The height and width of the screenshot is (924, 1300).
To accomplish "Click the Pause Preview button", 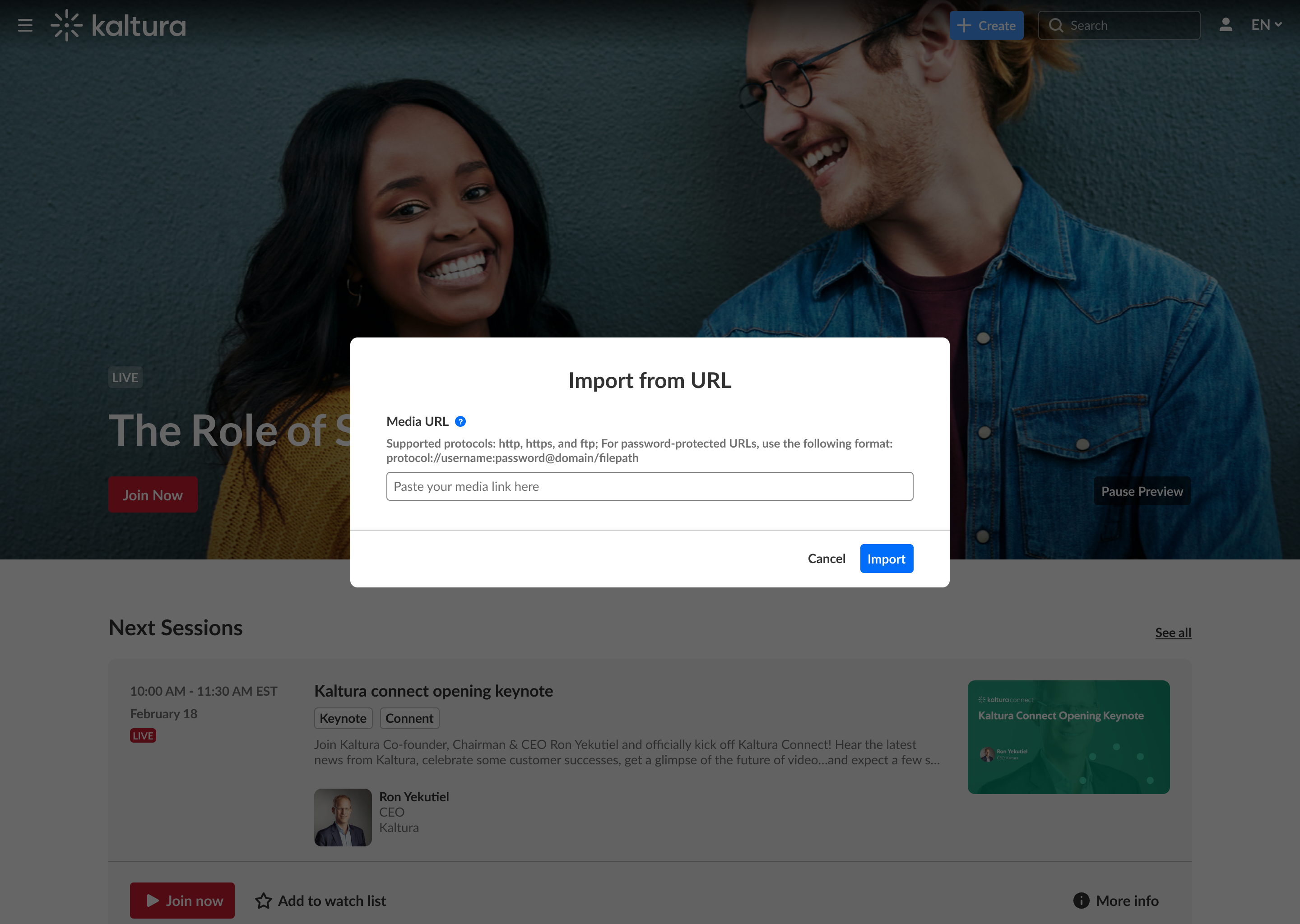I will (1141, 492).
